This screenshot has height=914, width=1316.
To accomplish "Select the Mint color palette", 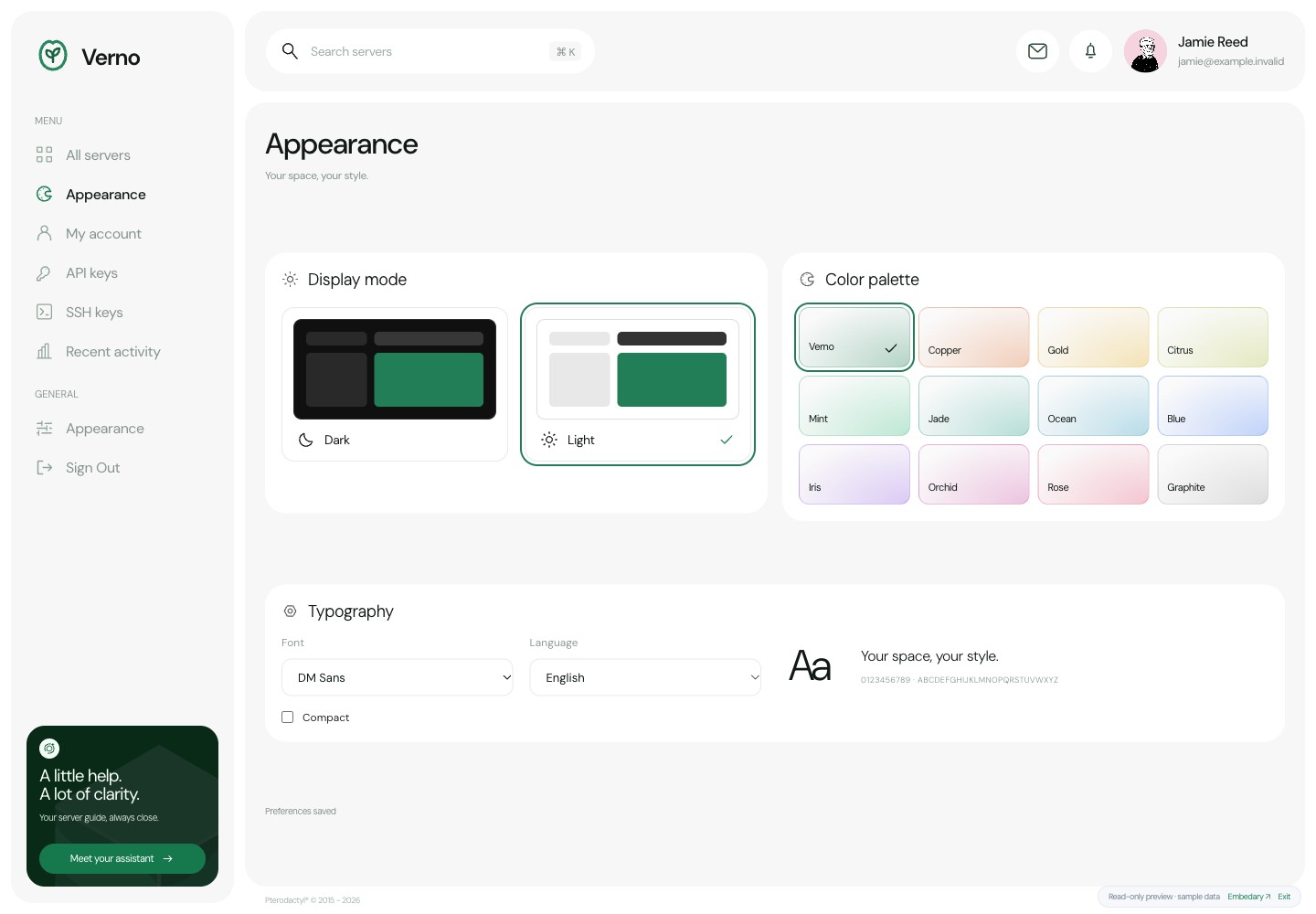I will [854, 406].
